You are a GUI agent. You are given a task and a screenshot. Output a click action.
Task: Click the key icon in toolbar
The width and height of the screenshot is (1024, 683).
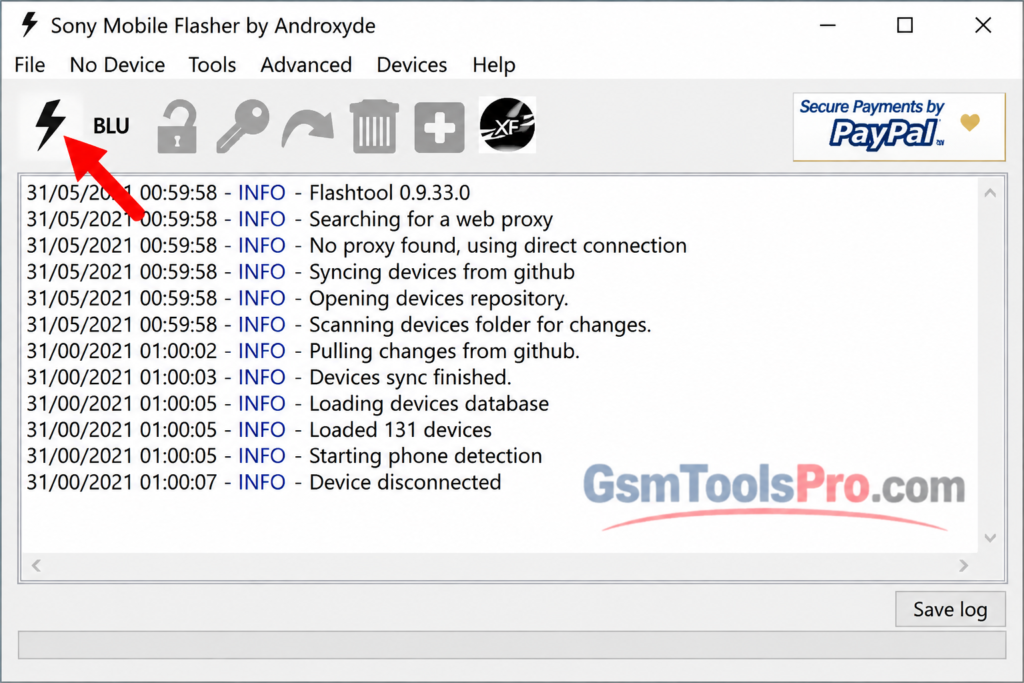click(242, 126)
